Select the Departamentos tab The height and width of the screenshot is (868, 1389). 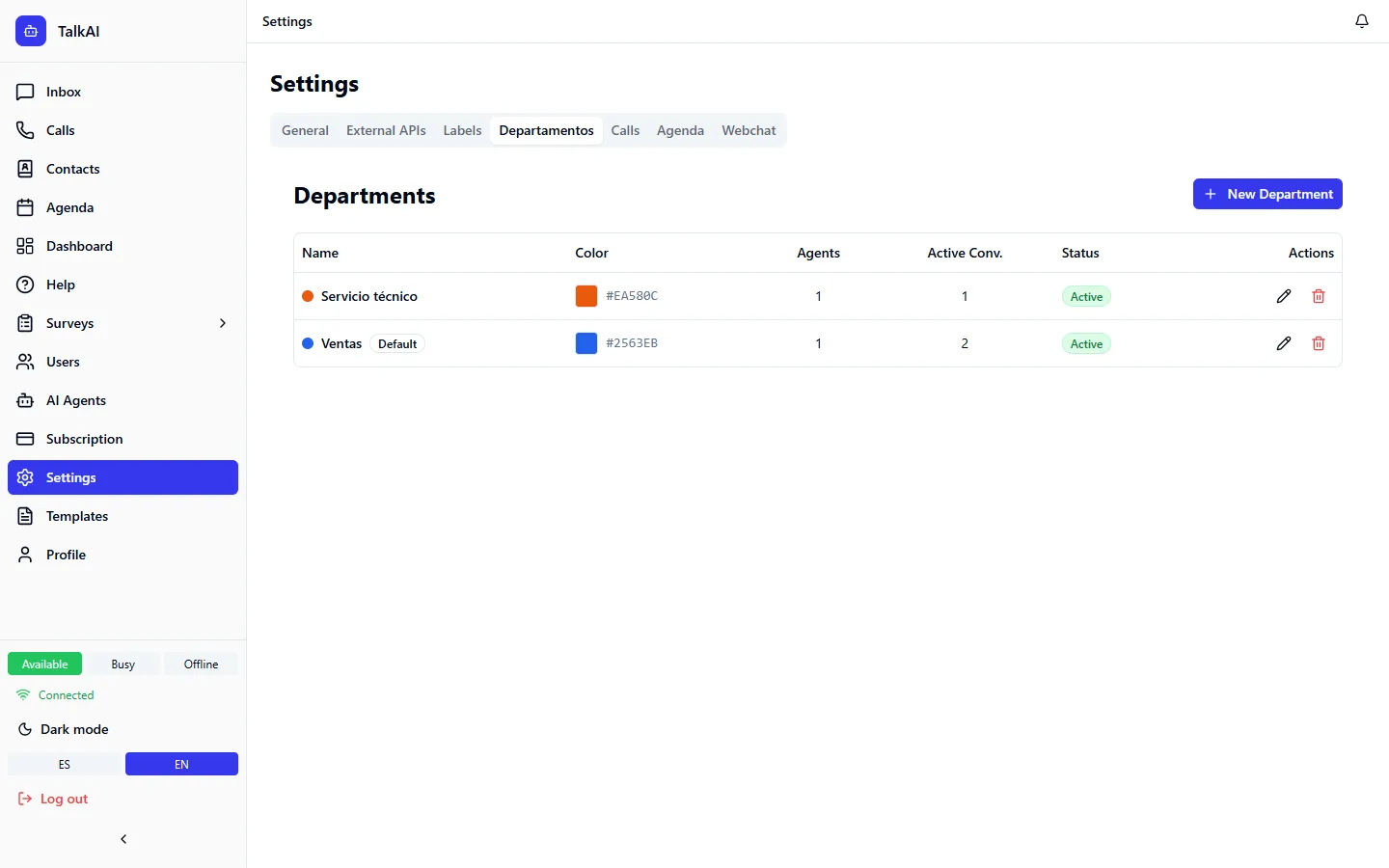pos(546,130)
